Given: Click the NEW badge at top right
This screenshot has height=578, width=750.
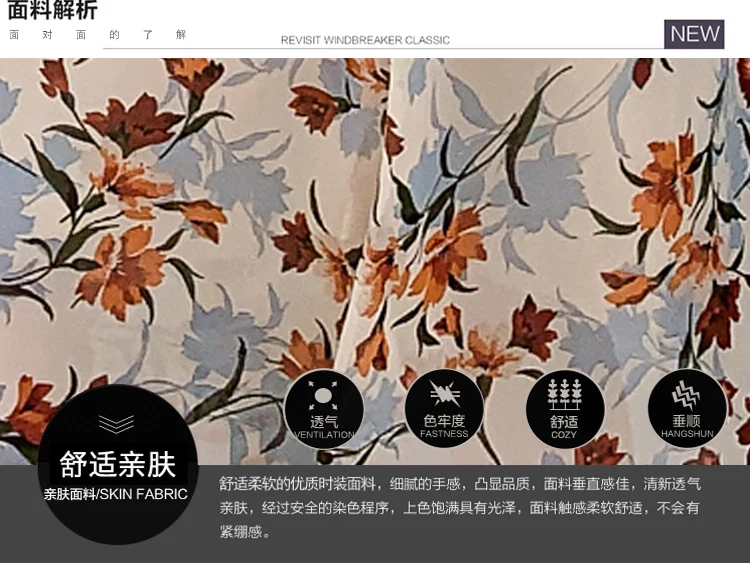Looking at the screenshot, I should click(694, 34).
